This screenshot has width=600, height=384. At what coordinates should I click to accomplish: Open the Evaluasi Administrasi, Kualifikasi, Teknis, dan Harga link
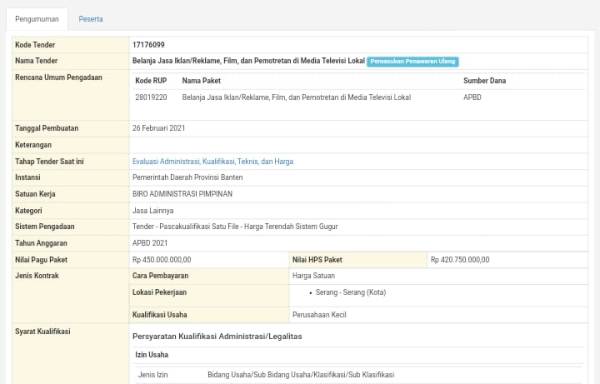(x=213, y=161)
